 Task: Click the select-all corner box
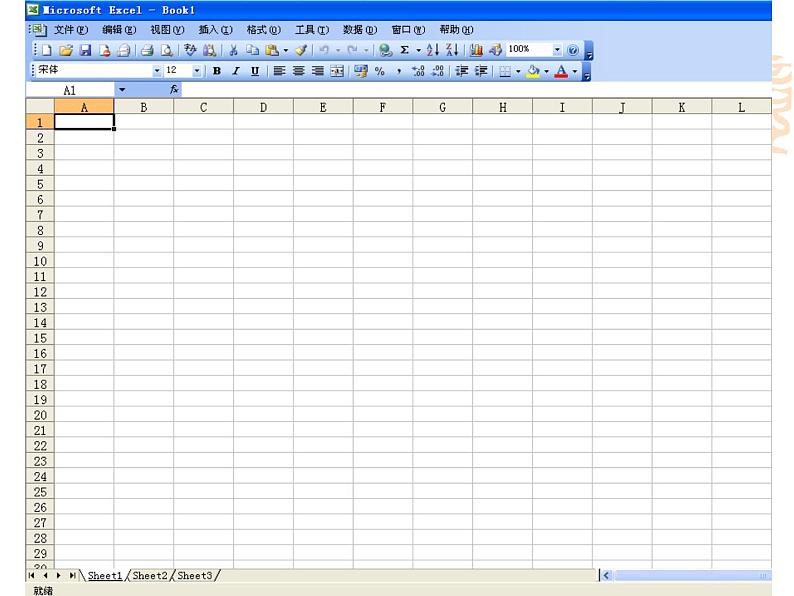pos(40,106)
